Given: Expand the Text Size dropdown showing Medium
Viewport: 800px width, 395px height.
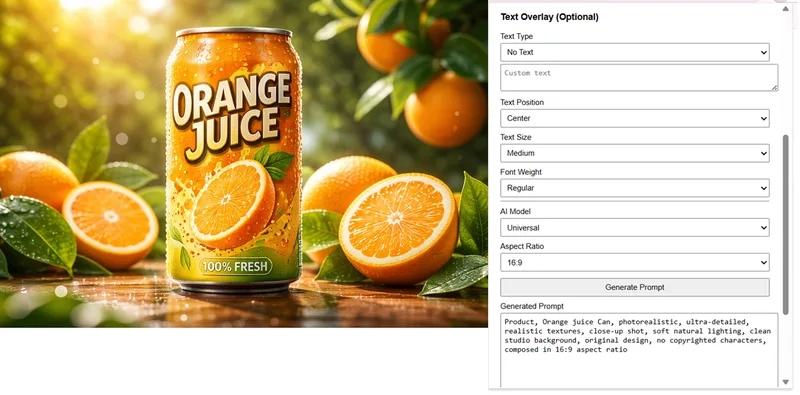Looking at the screenshot, I should (635, 153).
